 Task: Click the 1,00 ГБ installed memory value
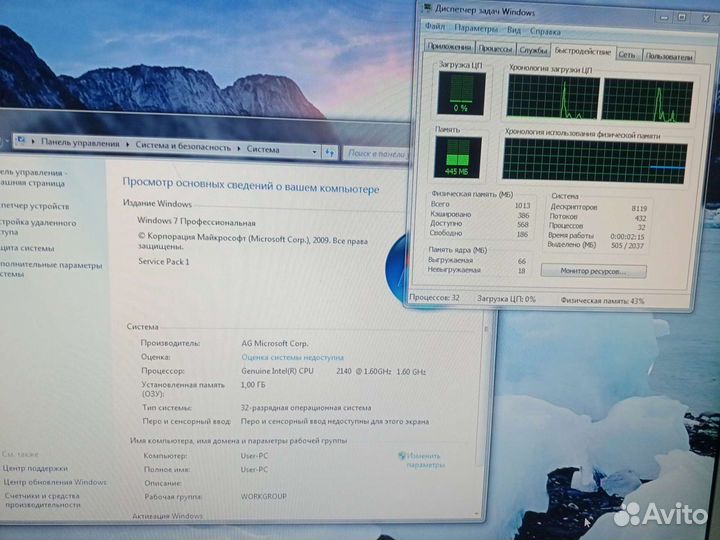(x=253, y=385)
